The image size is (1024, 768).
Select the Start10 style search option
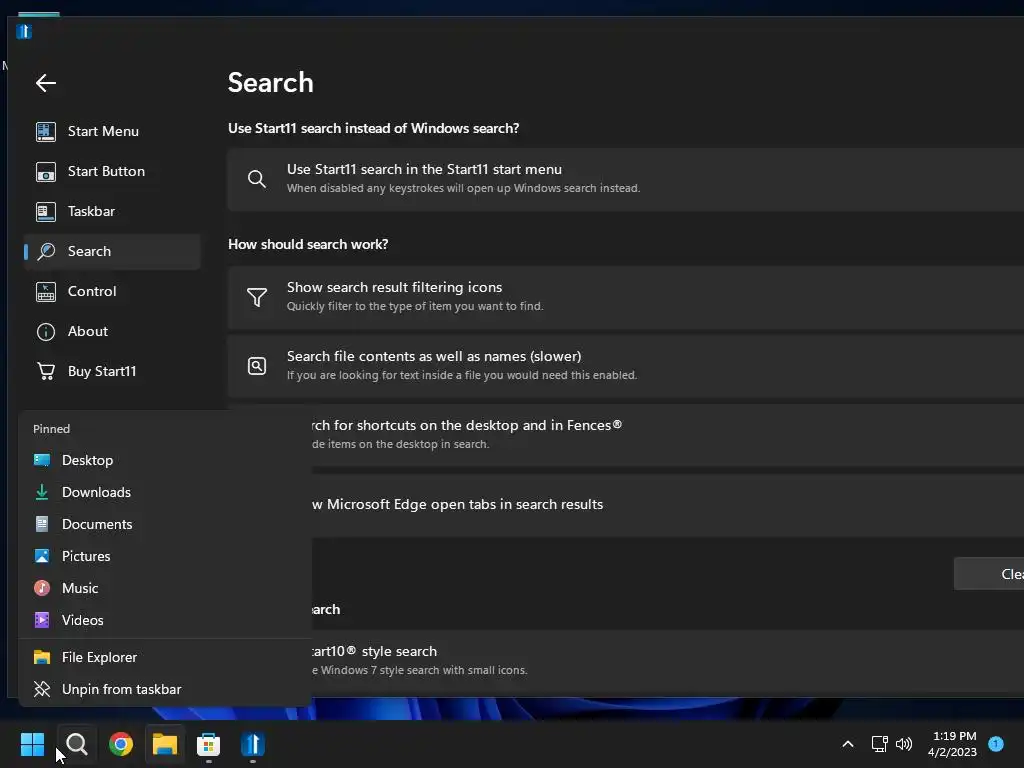tap(668, 661)
